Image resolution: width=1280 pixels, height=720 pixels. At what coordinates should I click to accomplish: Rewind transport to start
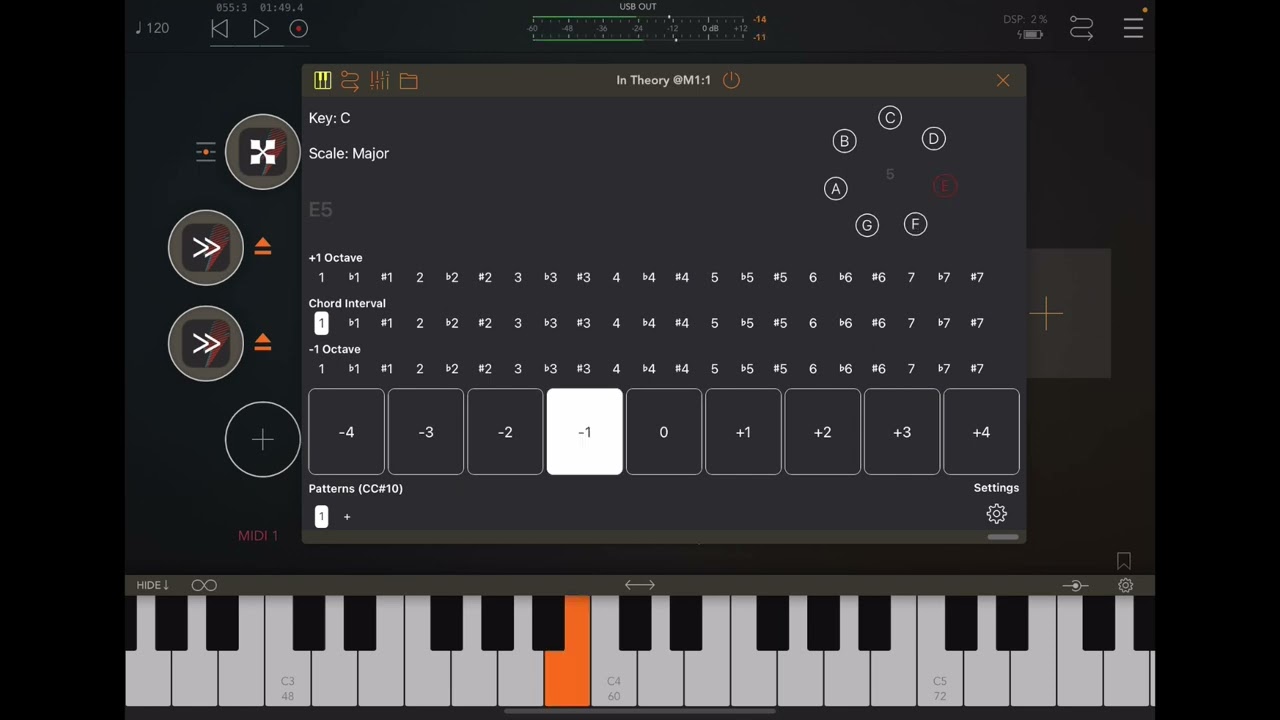point(220,29)
